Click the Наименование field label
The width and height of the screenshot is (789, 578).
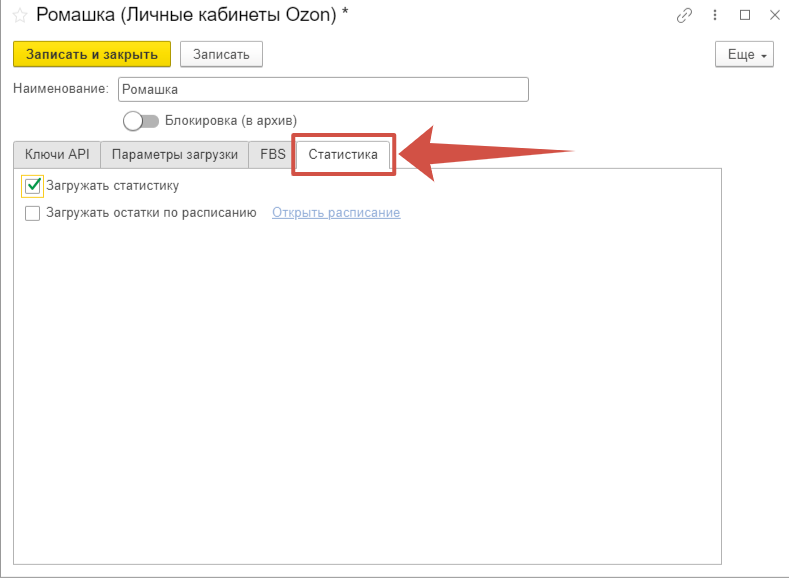tap(60, 89)
